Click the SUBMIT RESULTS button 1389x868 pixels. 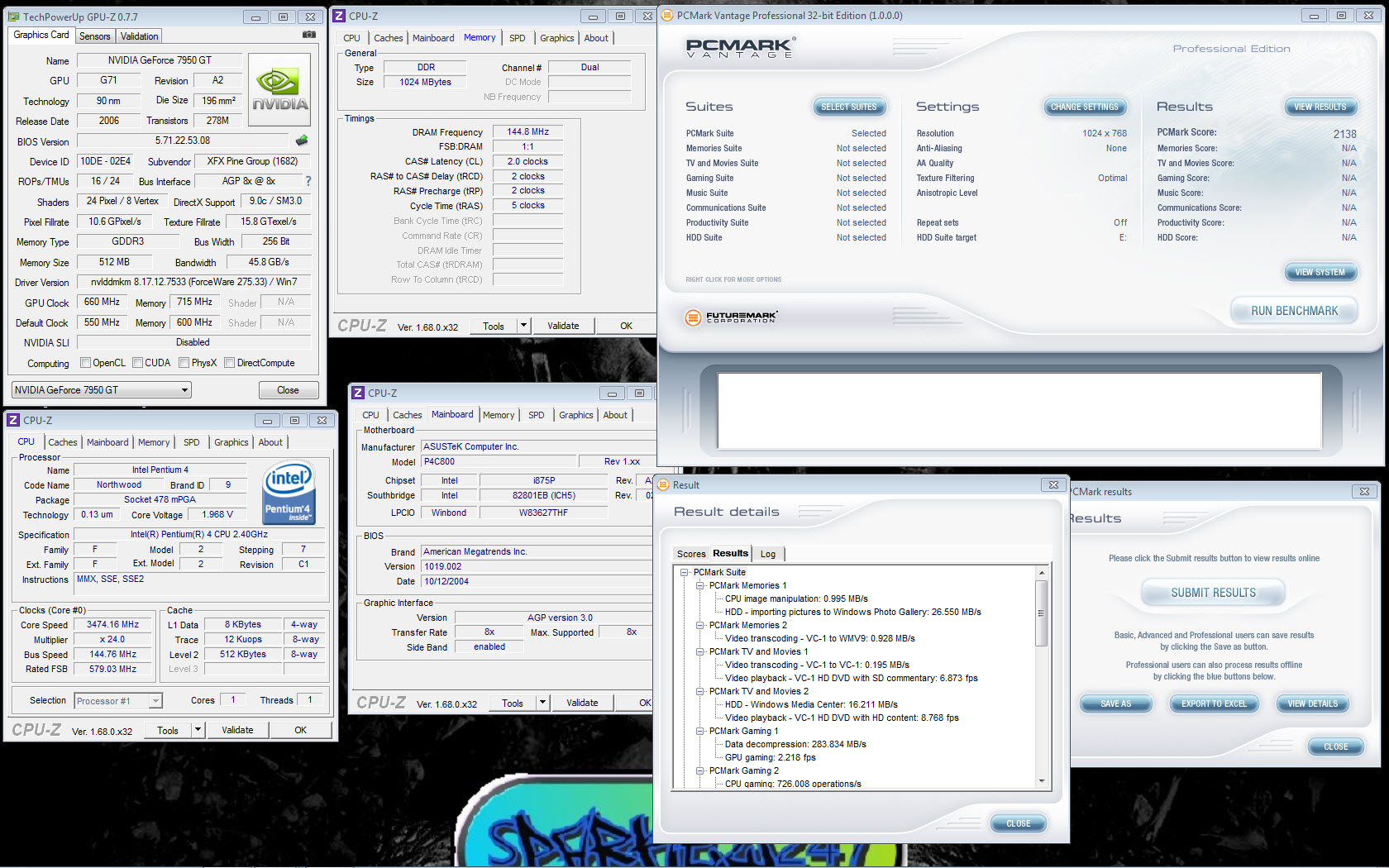pyautogui.click(x=1213, y=593)
